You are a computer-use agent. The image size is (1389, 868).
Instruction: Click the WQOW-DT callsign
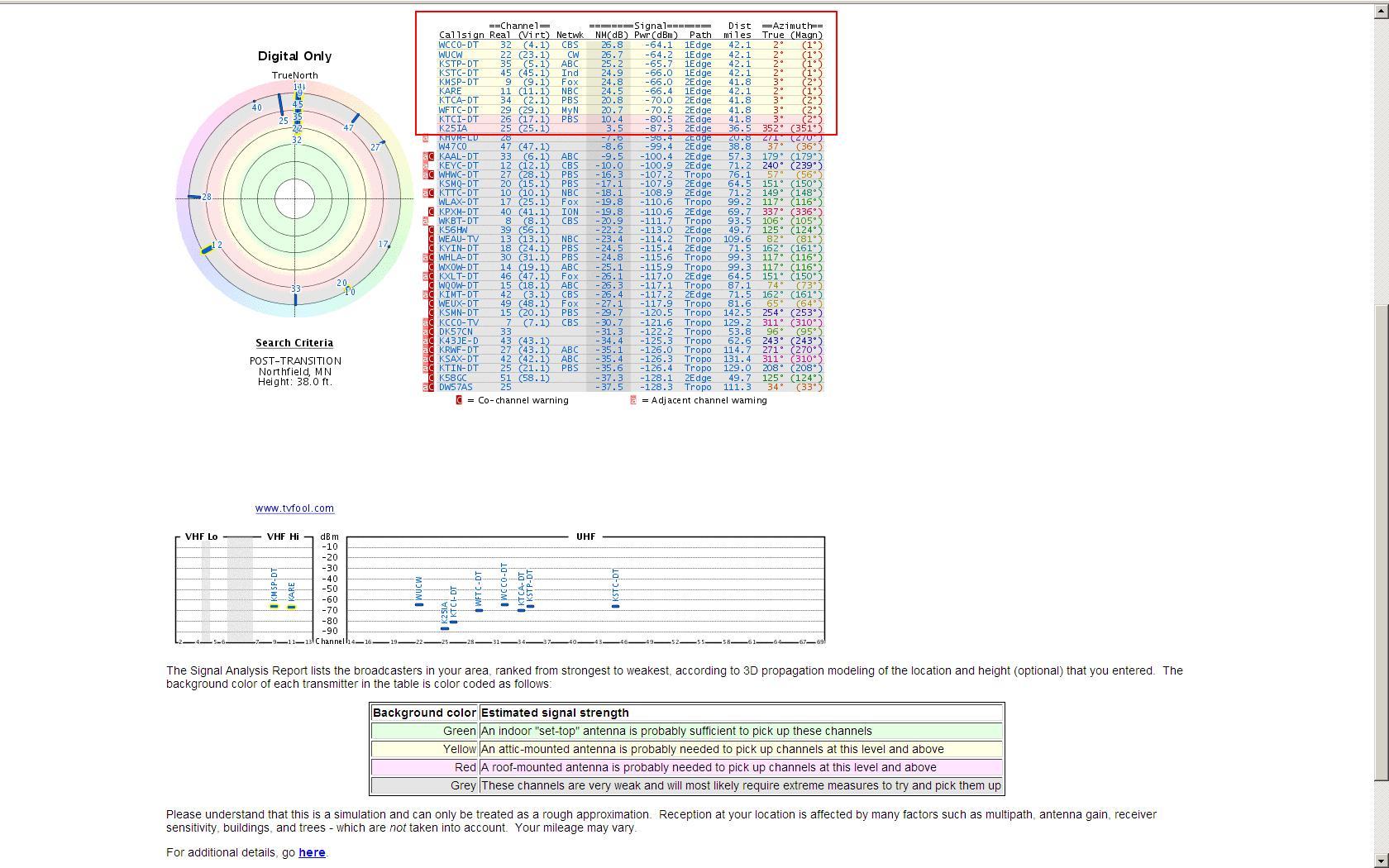(459, 285)
